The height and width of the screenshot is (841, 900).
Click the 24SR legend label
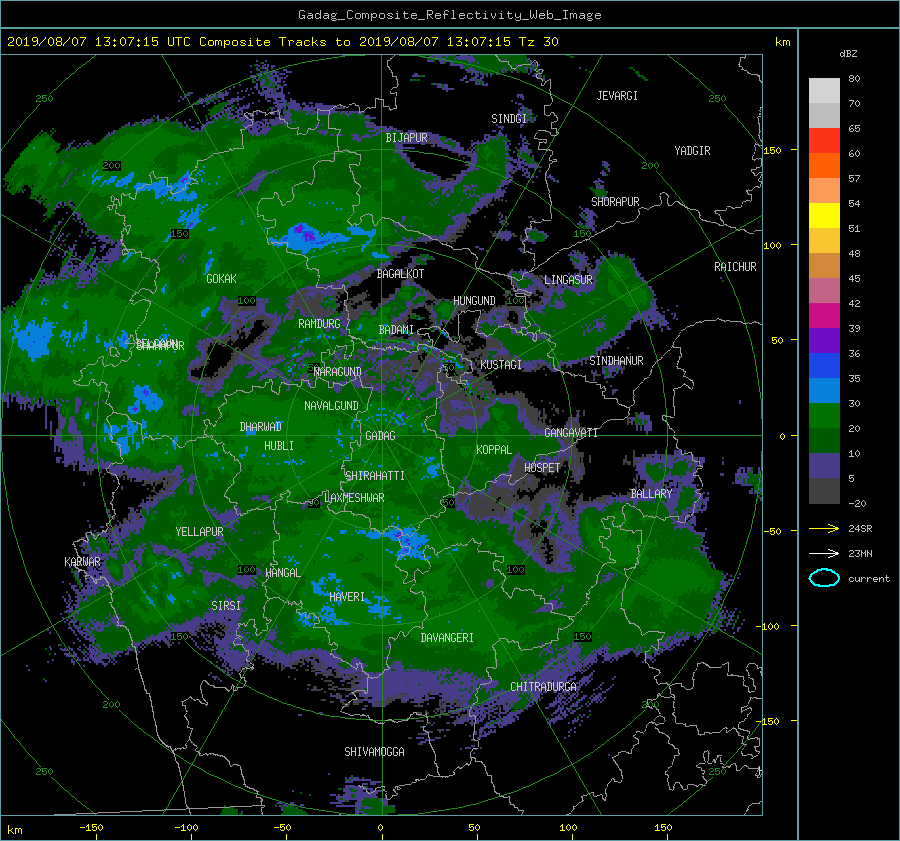[x=860, y=529]
